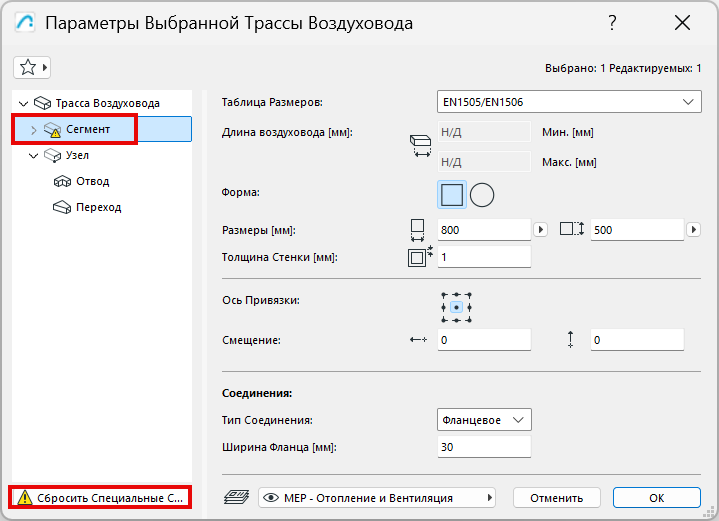Click the vertical offset arrow icon
The image size is (719, 521).
pyautogui.click(x=570, y=339)
